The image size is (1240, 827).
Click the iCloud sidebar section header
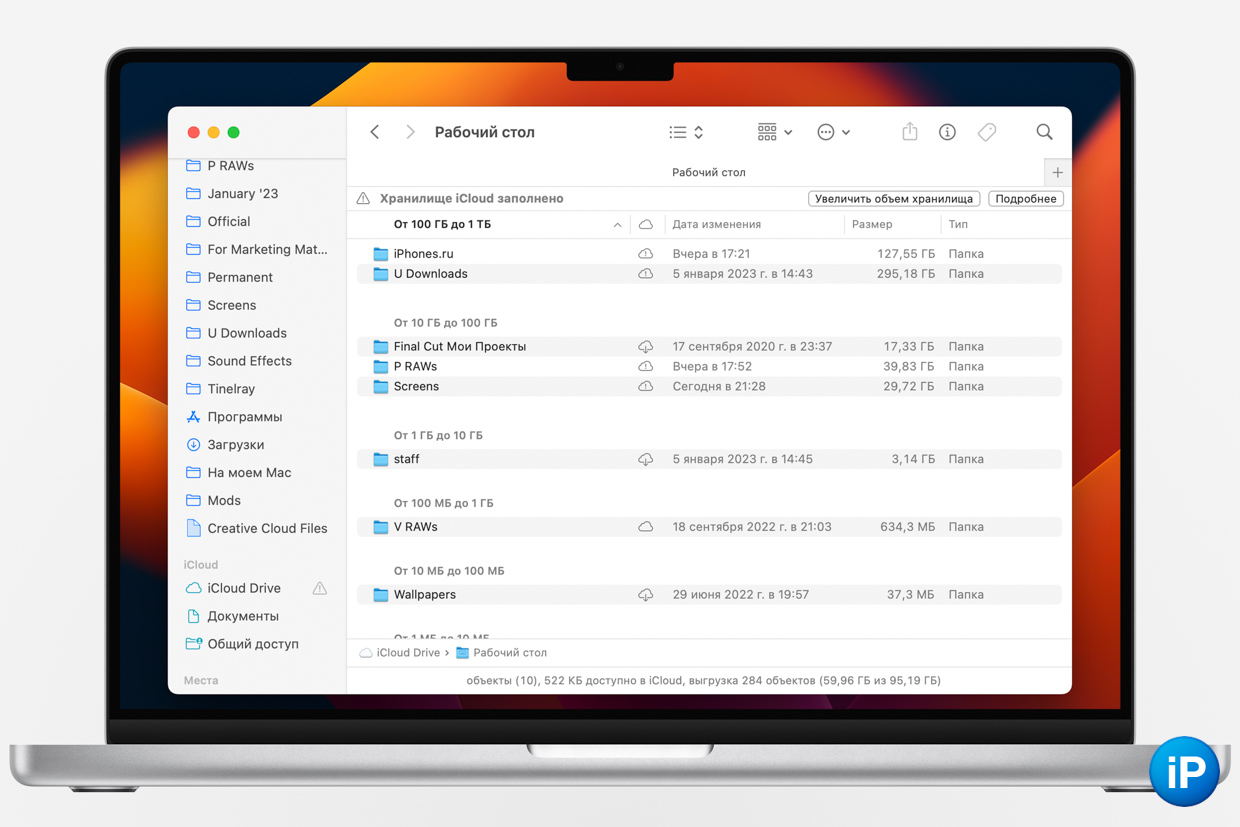pos(201,565)
